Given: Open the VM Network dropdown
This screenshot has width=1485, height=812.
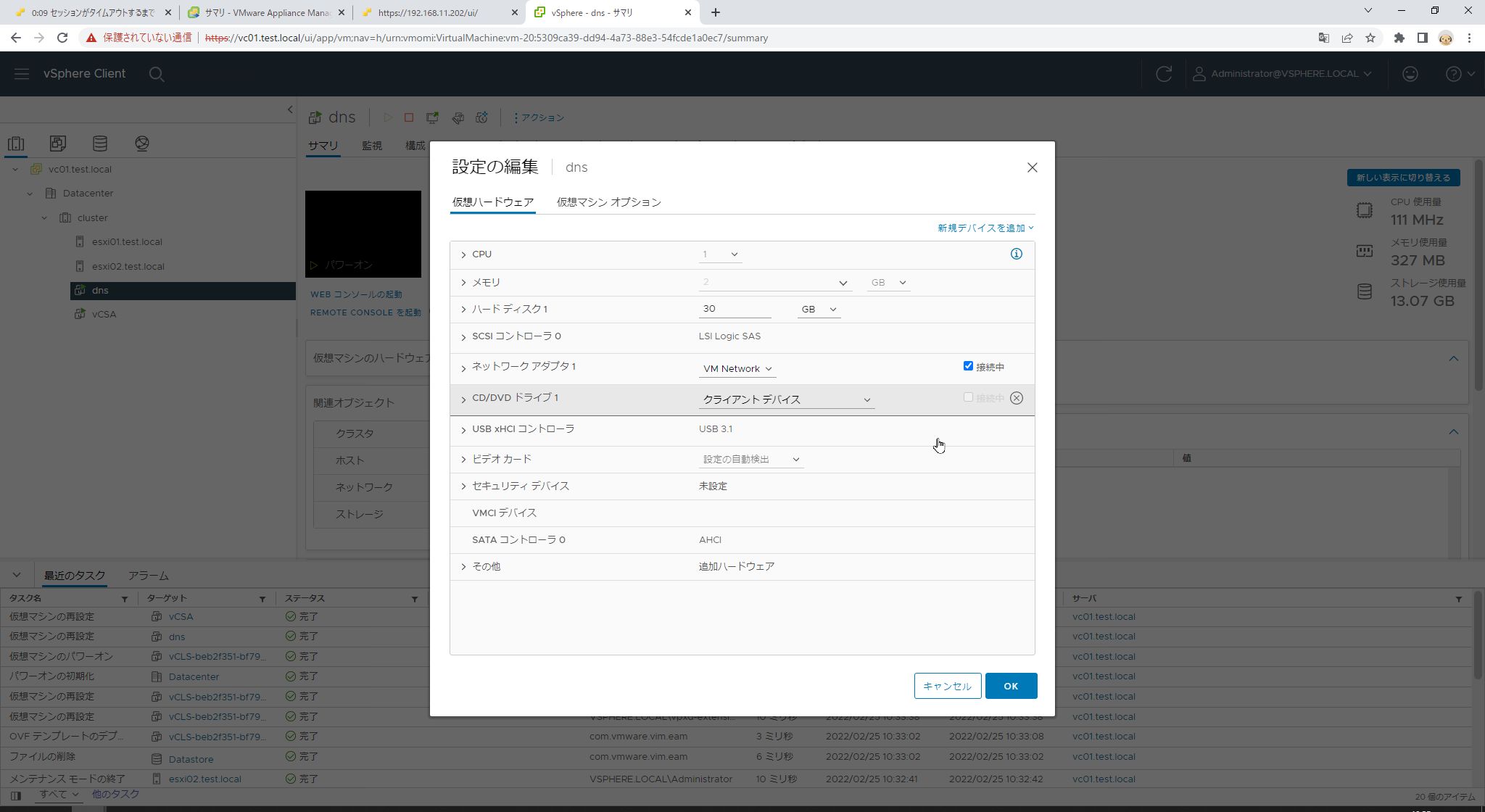Looking at the screenshot, I should pyautogui.click(x=737, y=369).
